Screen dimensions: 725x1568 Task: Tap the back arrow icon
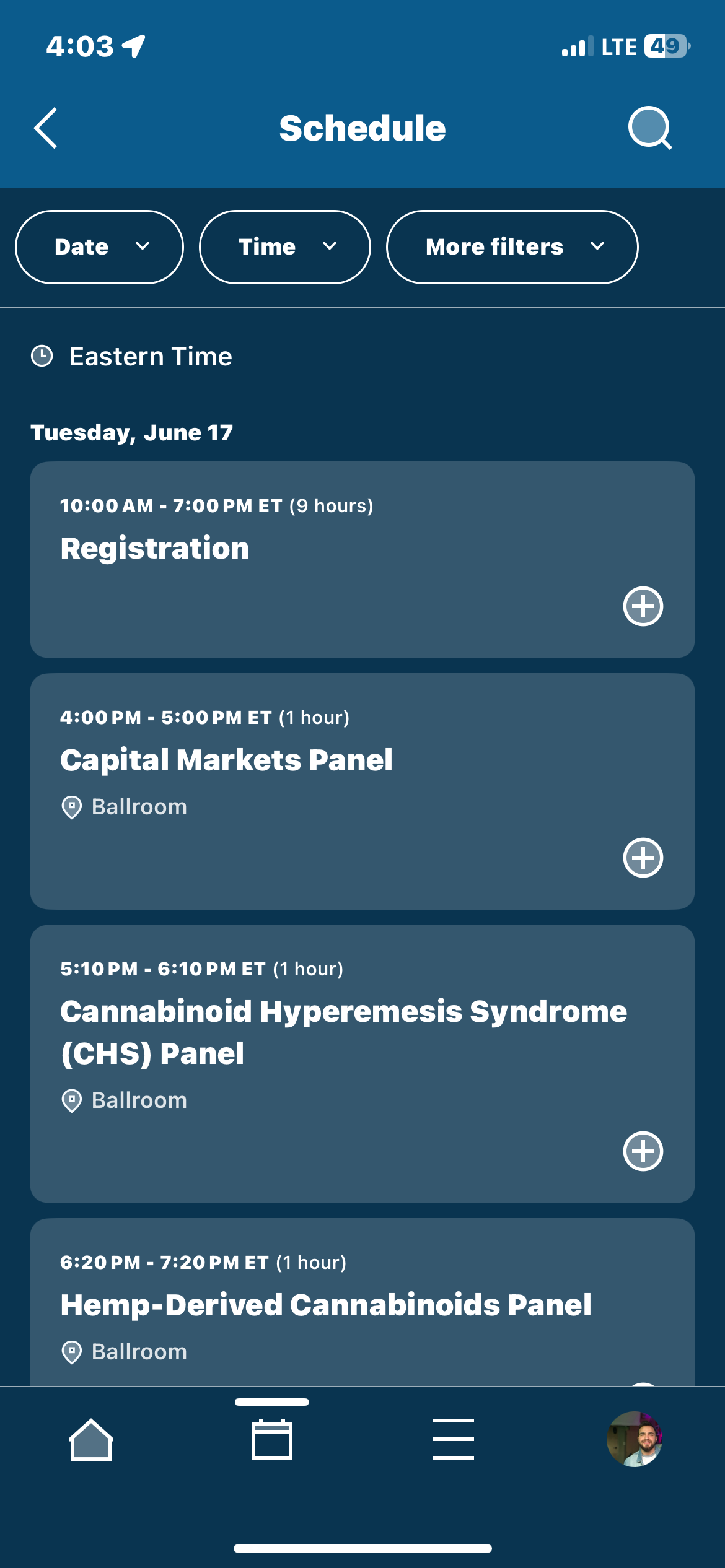pyautogui.click(x=46, y=128)
